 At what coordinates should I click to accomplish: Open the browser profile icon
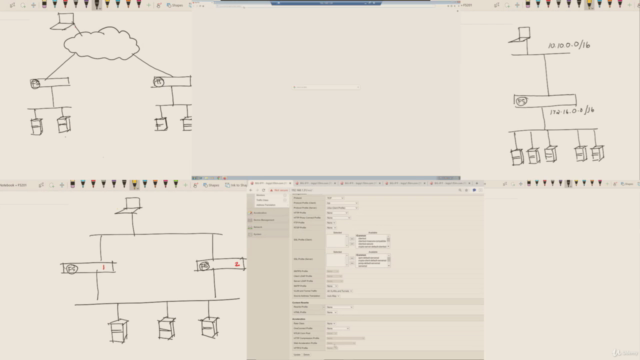(474, 190)
